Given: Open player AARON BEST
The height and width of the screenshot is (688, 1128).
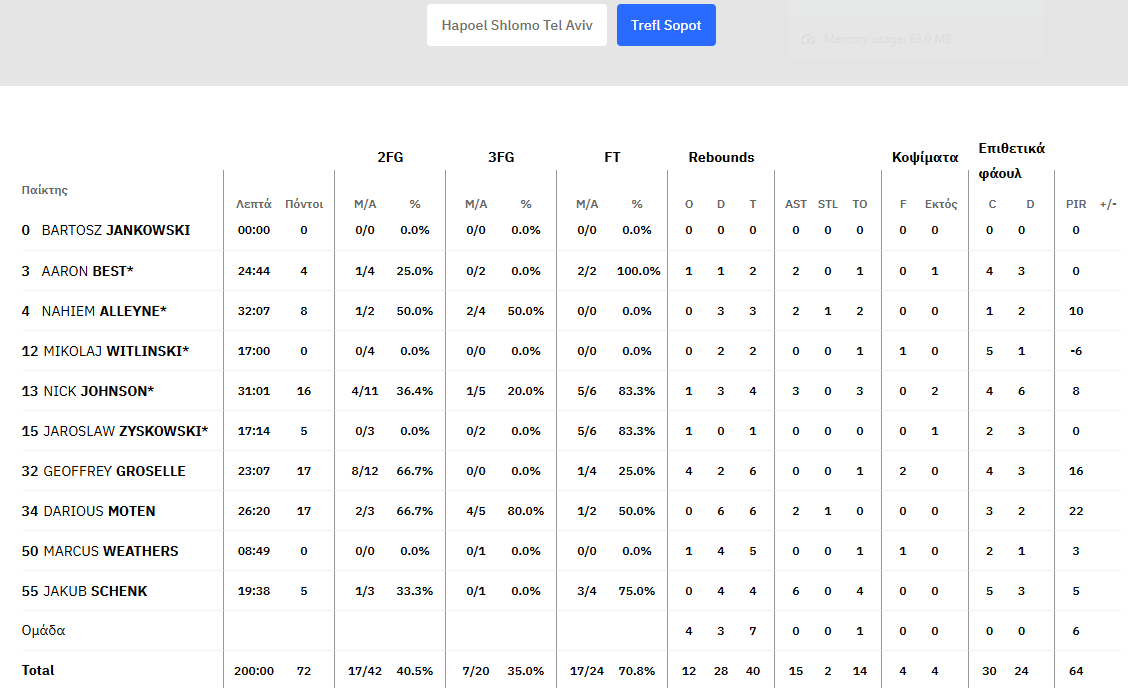Looking at the screenshot, I should point(88,271).
